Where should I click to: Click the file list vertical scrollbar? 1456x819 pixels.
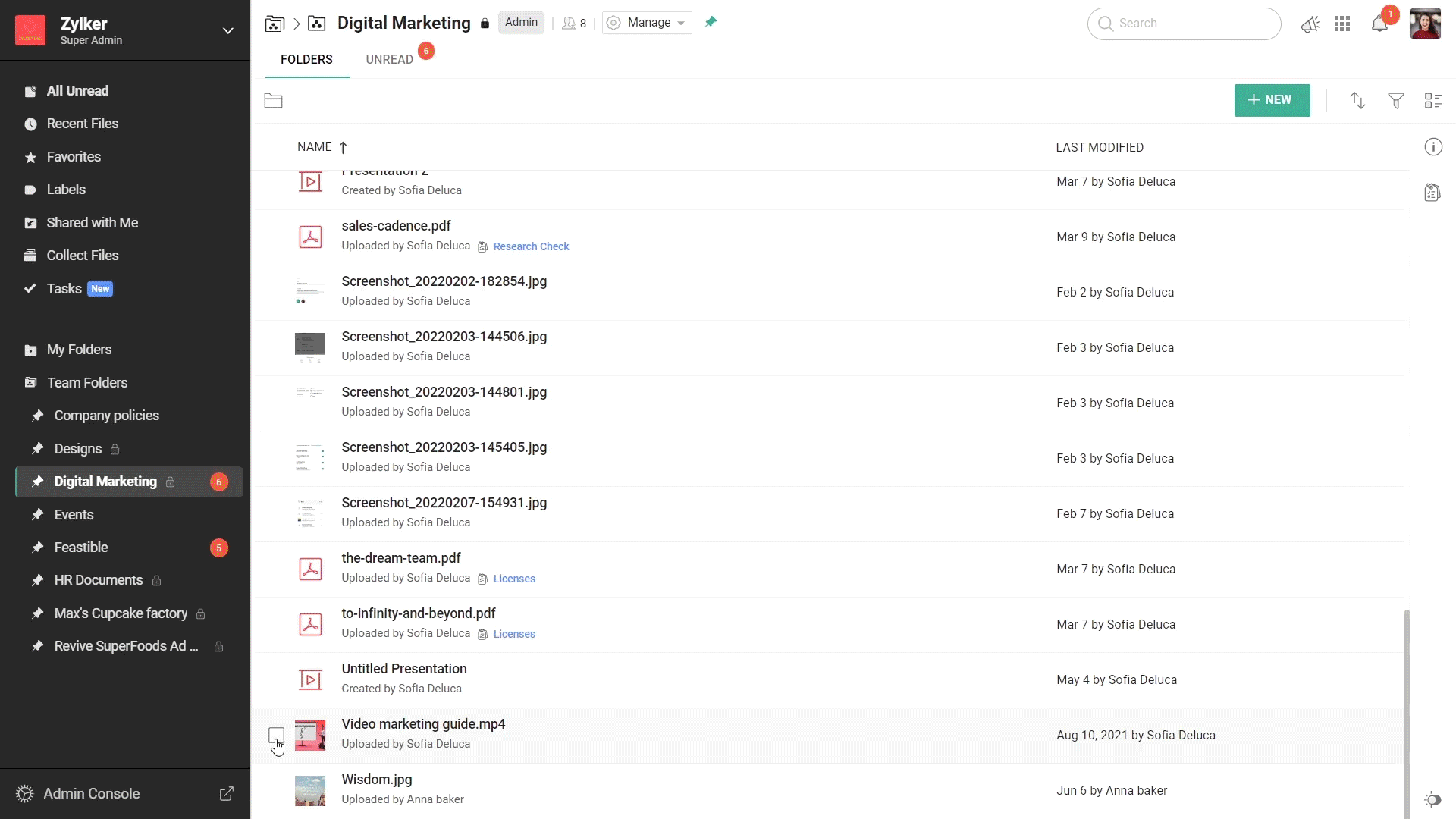tap(1407, 713)
